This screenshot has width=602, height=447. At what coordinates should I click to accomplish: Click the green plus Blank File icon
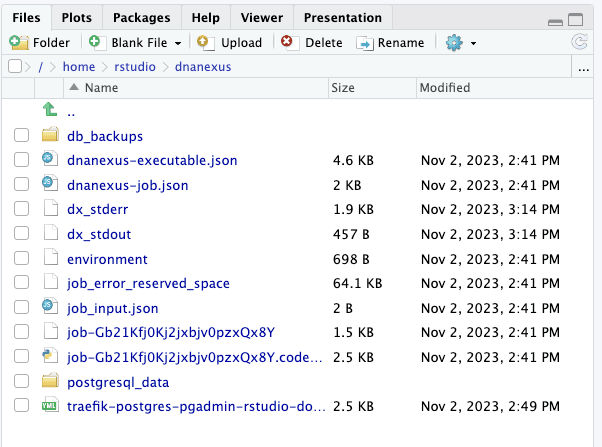pyautogui.click(x=95, y=41)
